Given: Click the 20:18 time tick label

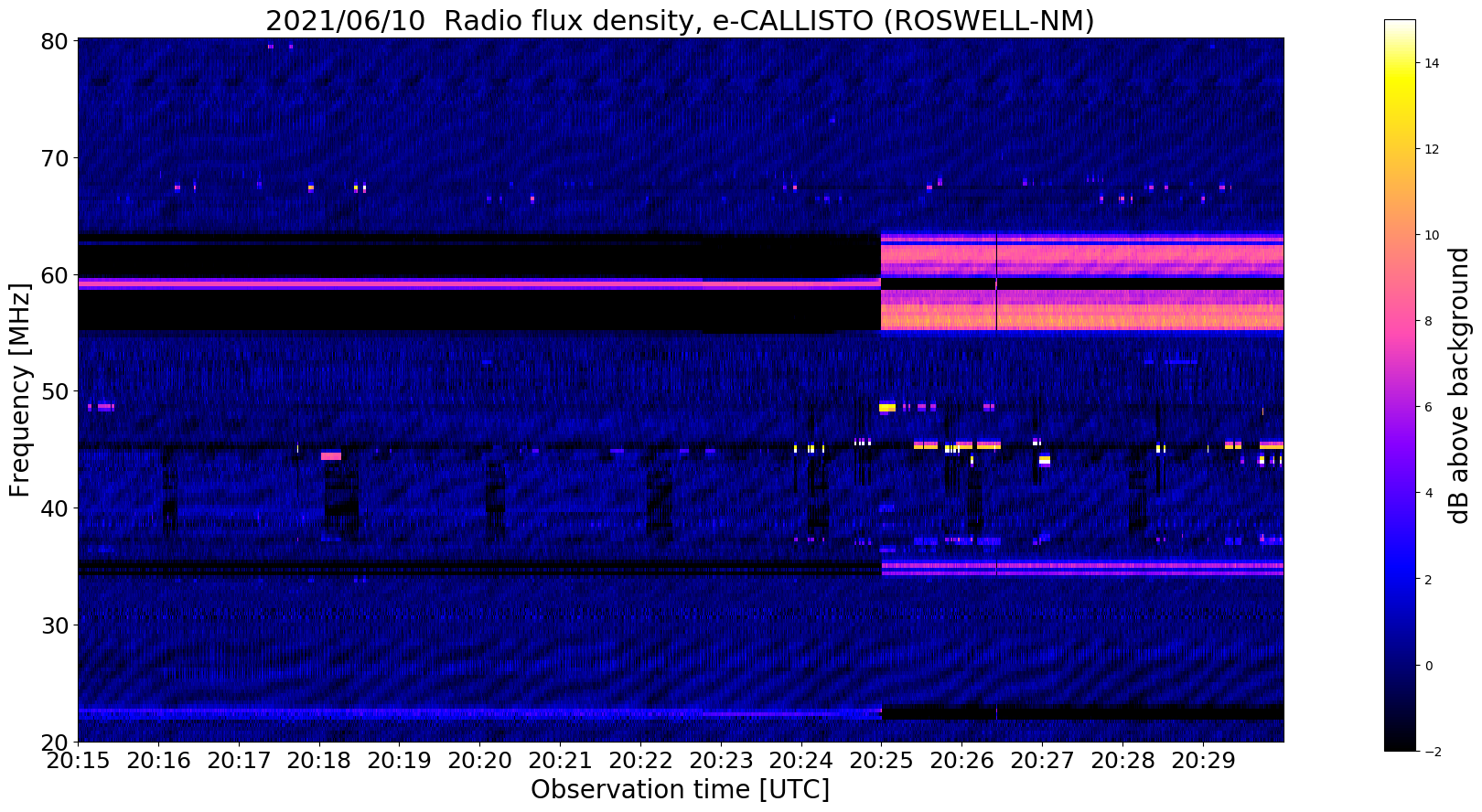Looking at the screenshot, I should 319,761.
